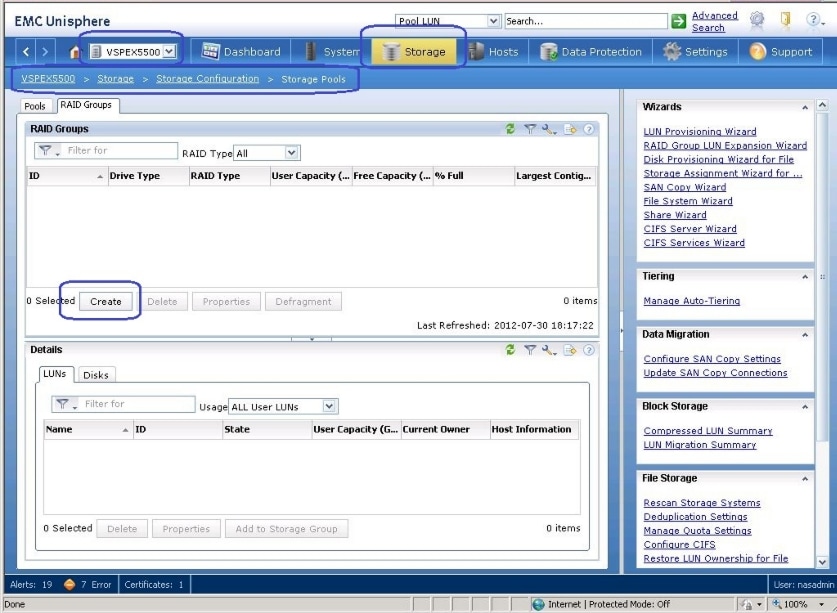
Task: Click the back navigation arrow
Action: pyautogui.click(x=27, y=52)
